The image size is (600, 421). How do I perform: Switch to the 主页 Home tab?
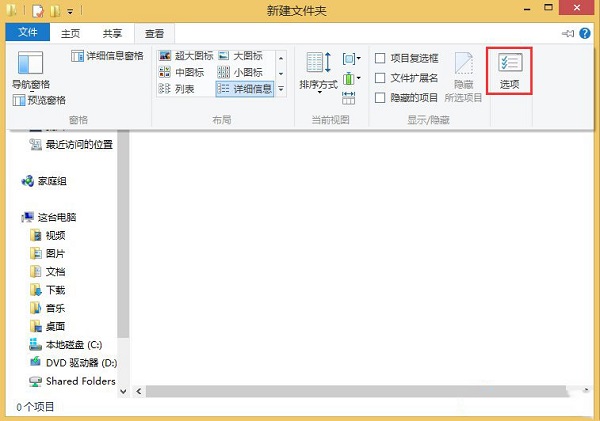tap(71, 33)
